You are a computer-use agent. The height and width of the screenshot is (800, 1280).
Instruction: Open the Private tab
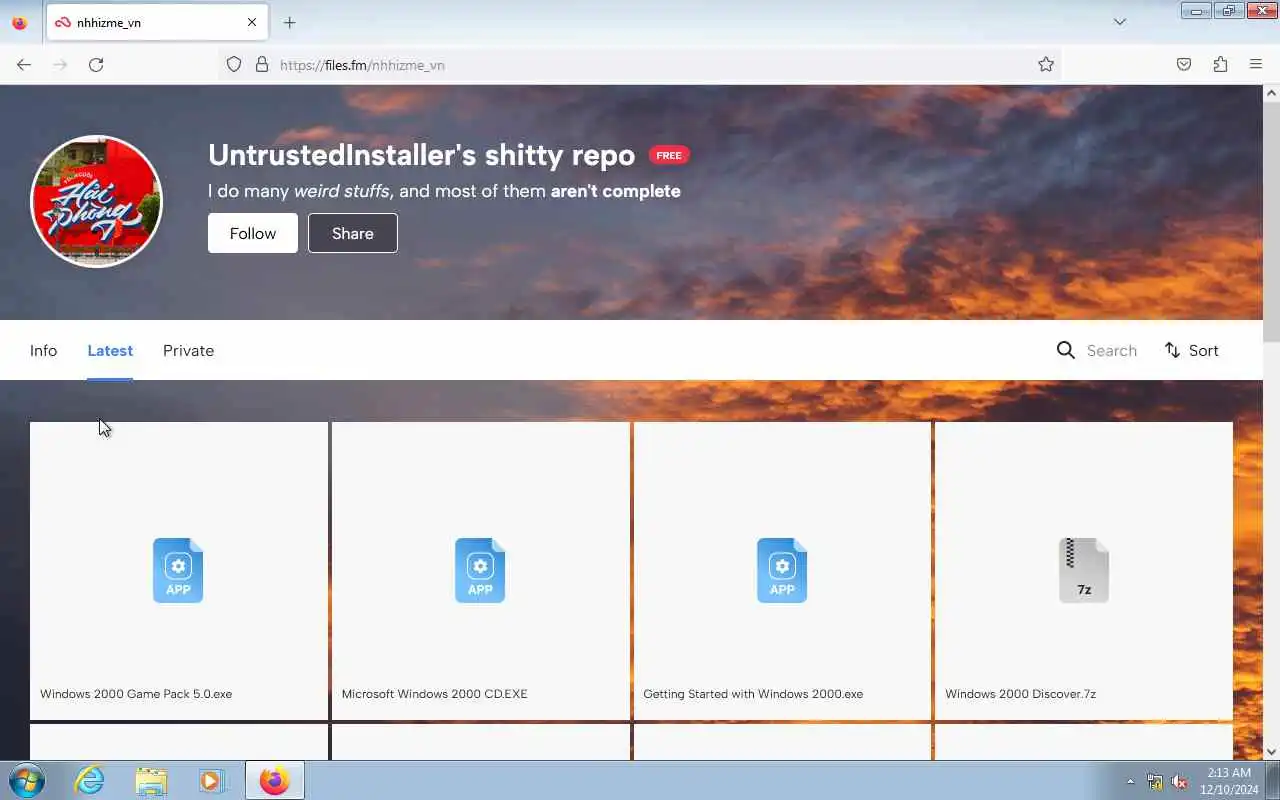pos(188,351)
